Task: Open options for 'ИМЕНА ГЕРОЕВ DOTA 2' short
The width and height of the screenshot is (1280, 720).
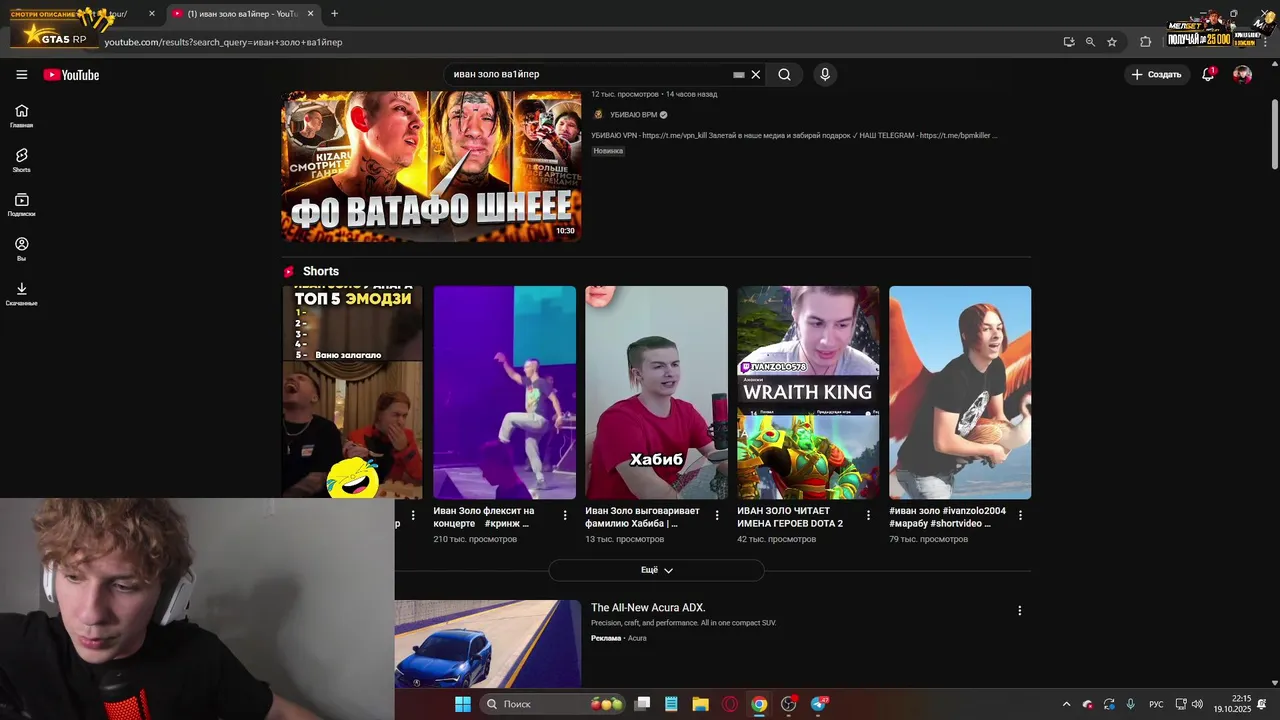Action: coord(868,515)
